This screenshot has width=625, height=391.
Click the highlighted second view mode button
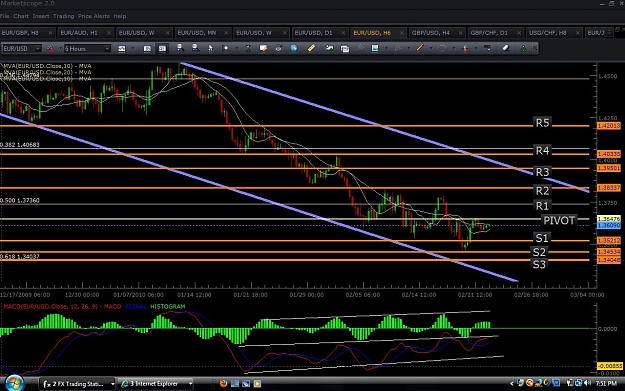pos(162,49)
